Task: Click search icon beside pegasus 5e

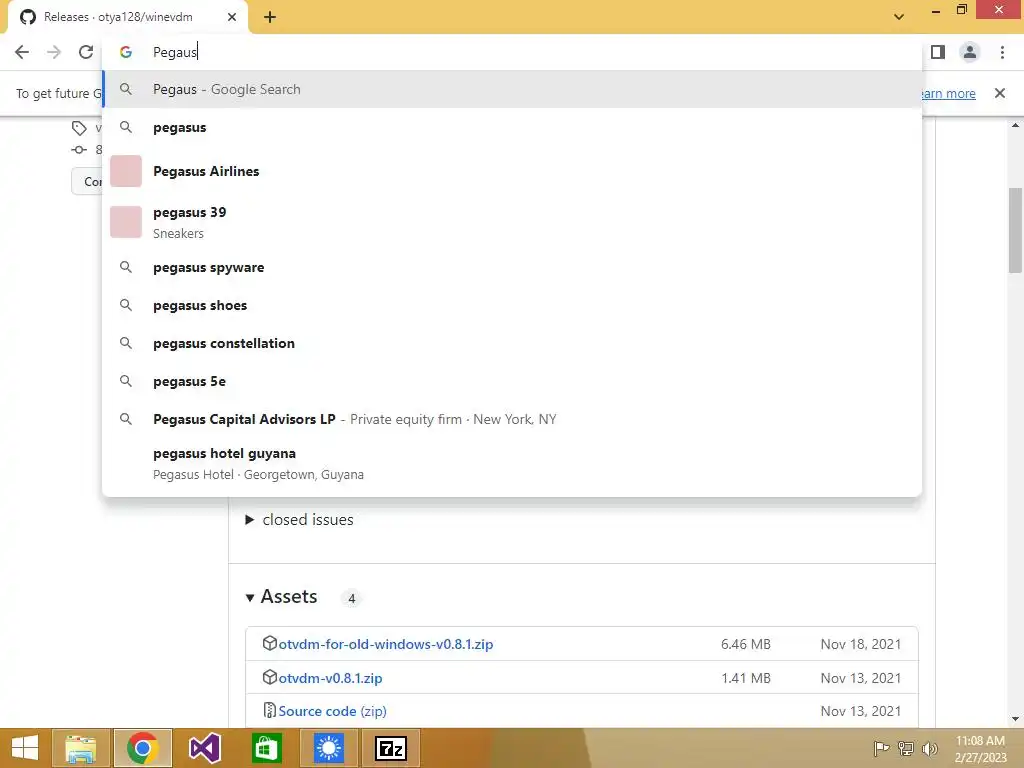Action: click(126, 381)
